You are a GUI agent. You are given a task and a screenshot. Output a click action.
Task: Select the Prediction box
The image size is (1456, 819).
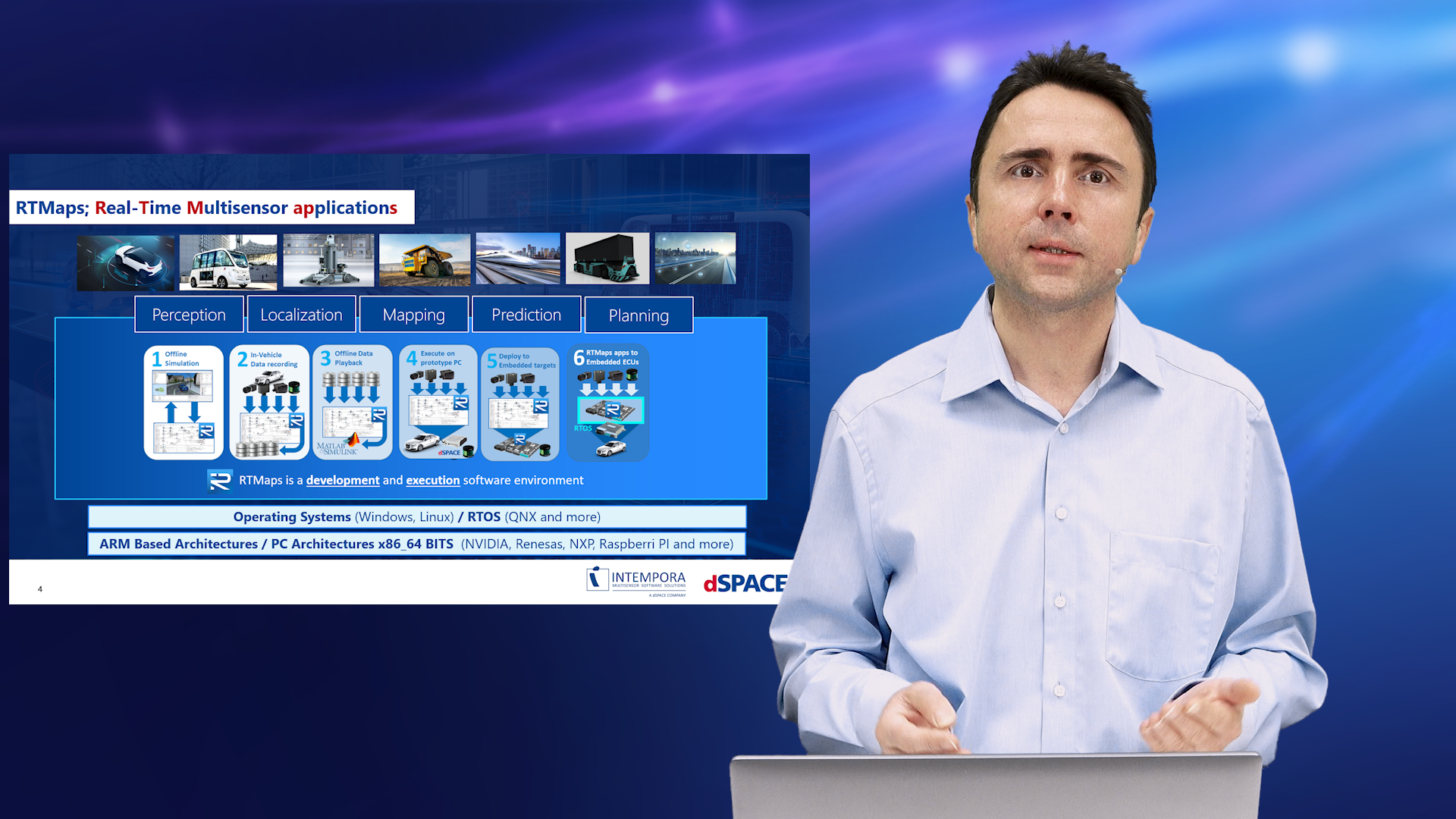click(526, 315)
